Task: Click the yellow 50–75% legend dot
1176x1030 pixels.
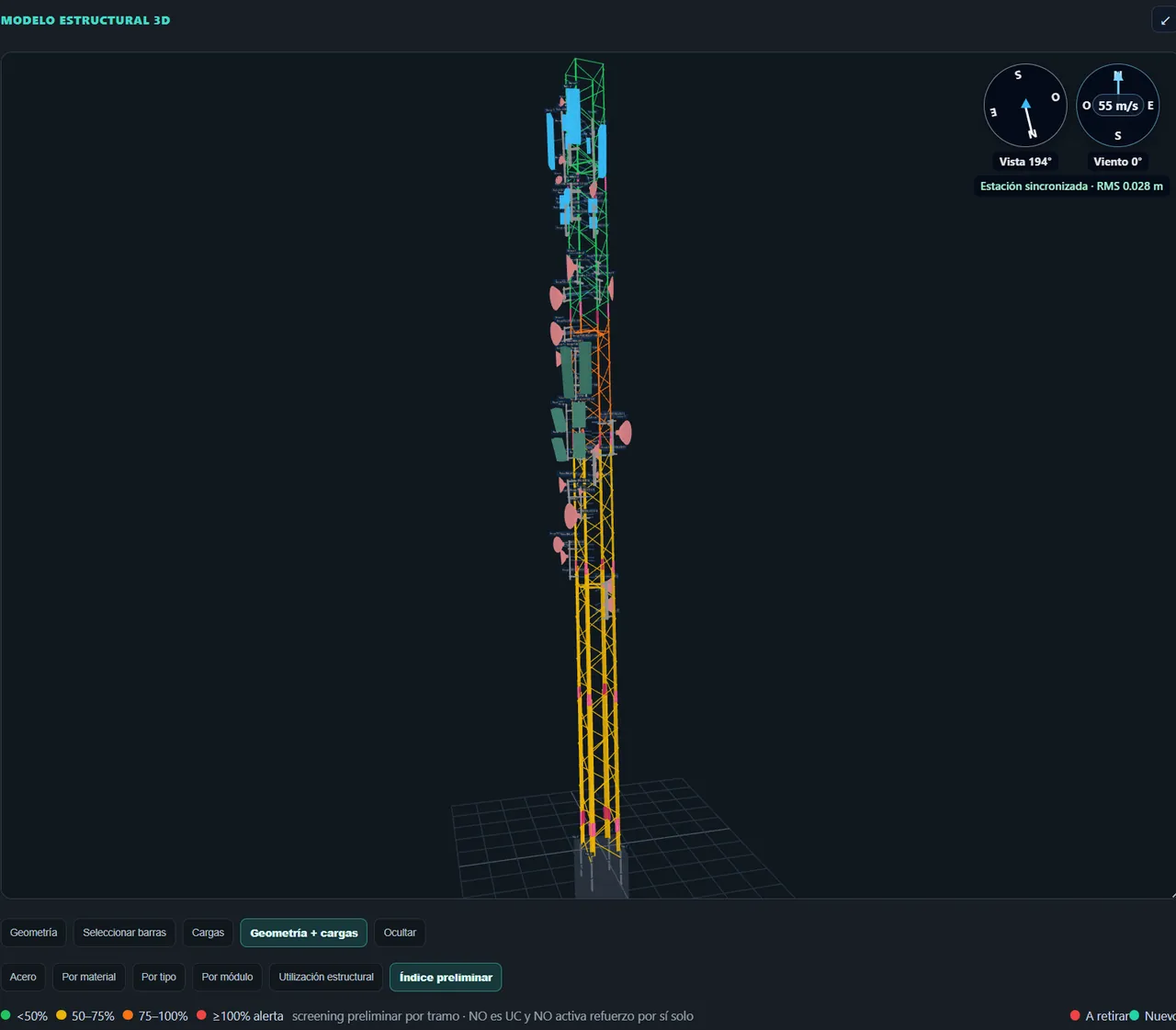Action: [62, 1015]
